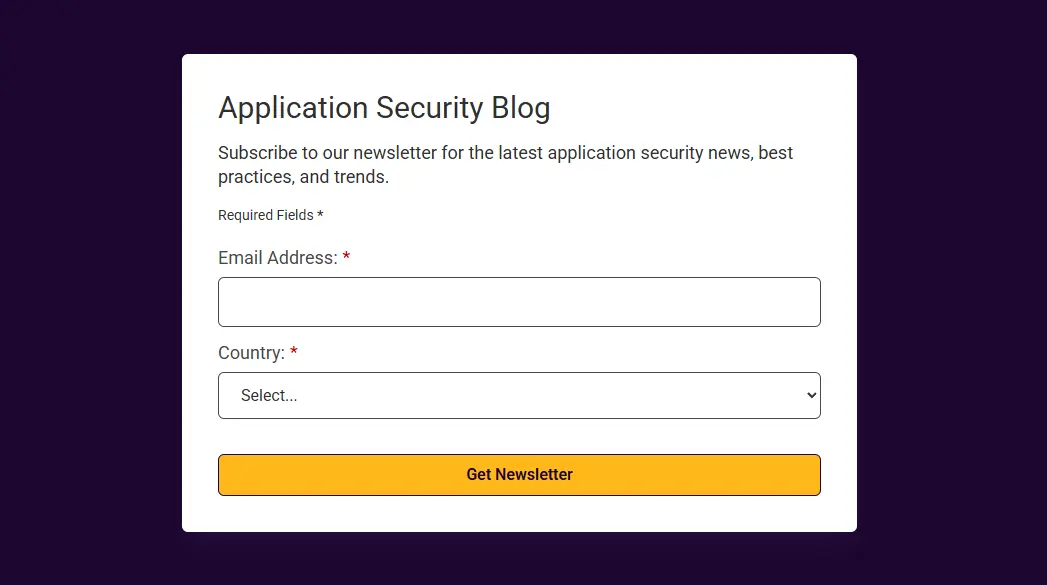Screen dimensions: 1047x585
Task: Click the word 'Subscribe' in the description
Action: coord(257,153)
